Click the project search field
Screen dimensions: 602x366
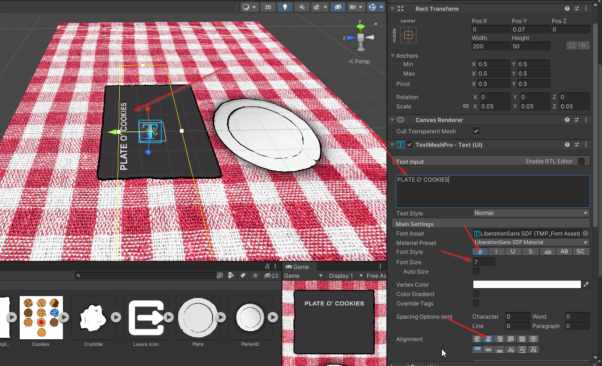pyautogui.click(x=145, y=275)
